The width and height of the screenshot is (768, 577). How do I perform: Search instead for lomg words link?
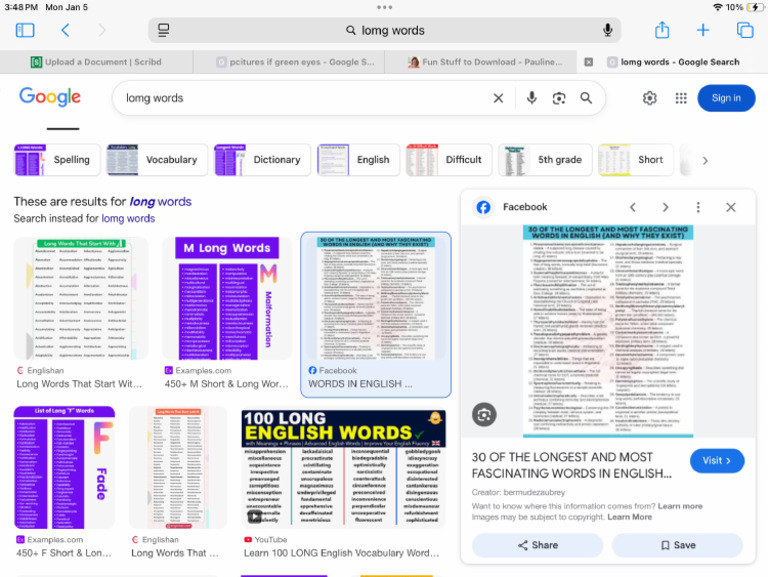(x=128, y=218)
